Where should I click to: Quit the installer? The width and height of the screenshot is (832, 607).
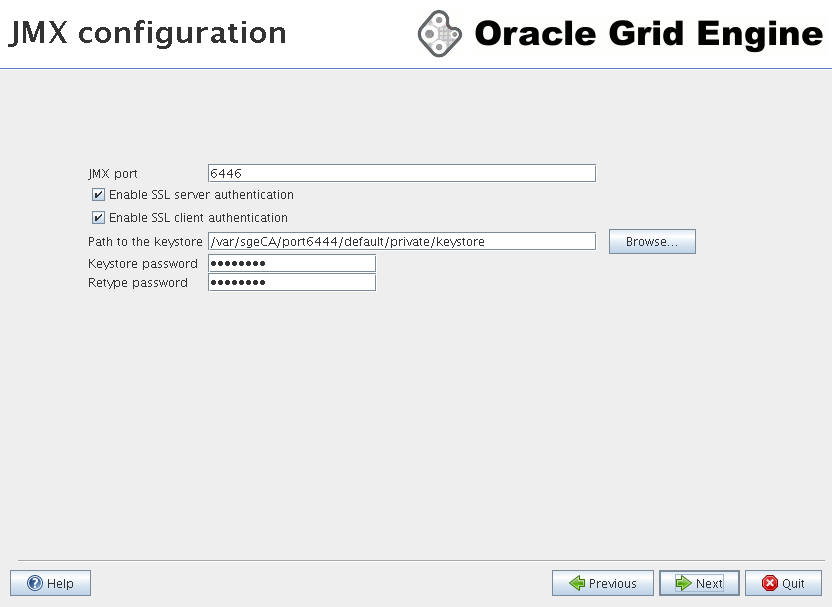784,583
